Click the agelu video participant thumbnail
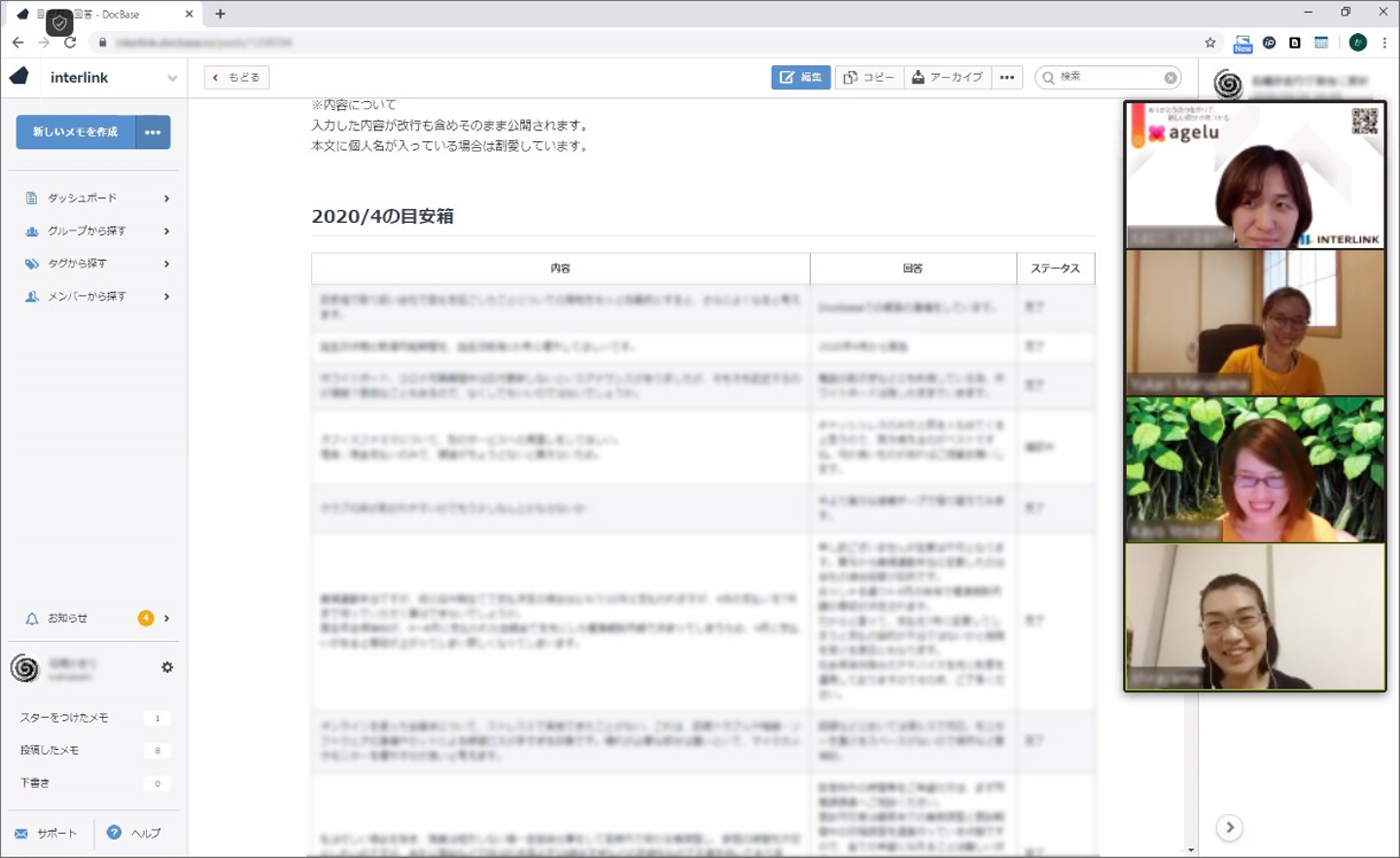This screenshot has width=1400, height=858. coord(1255,175)
